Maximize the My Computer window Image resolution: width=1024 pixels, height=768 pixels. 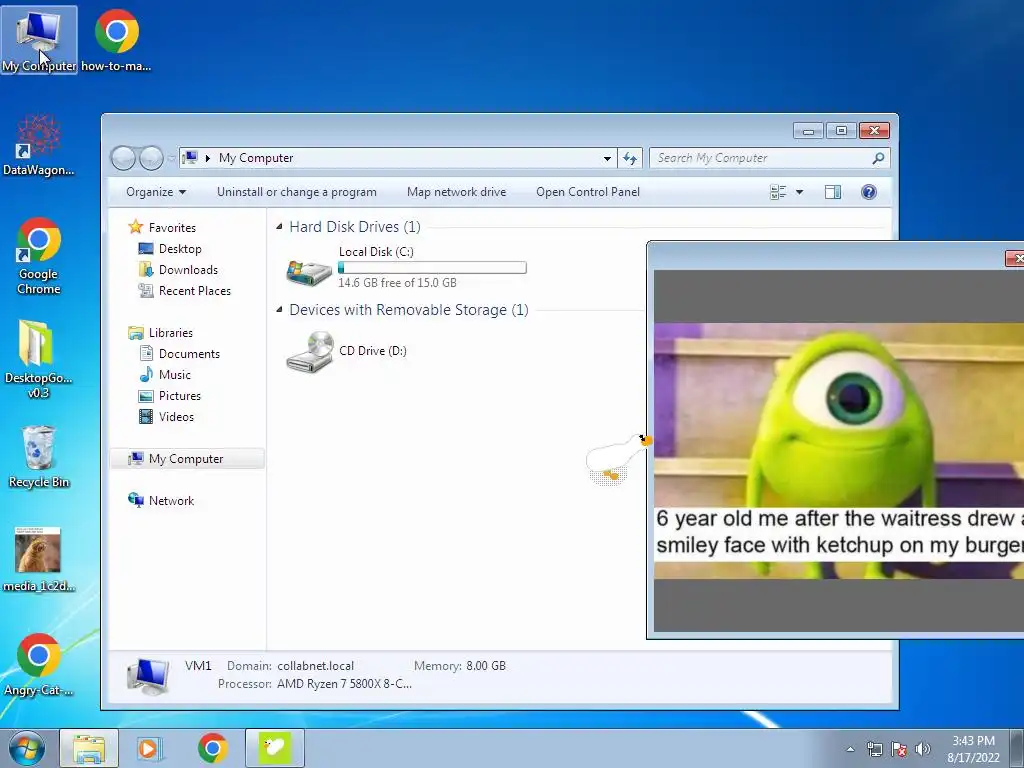point(841,131)
